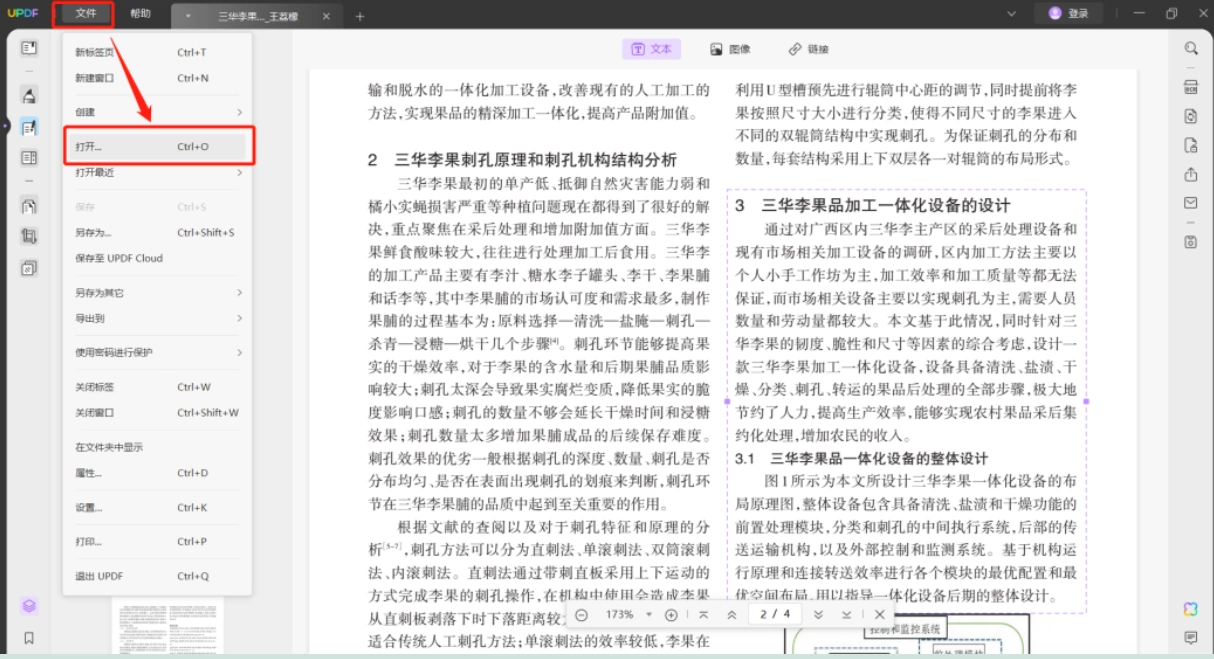Select the Crop Pages tool in left sidebar

(x=29, y=237)
